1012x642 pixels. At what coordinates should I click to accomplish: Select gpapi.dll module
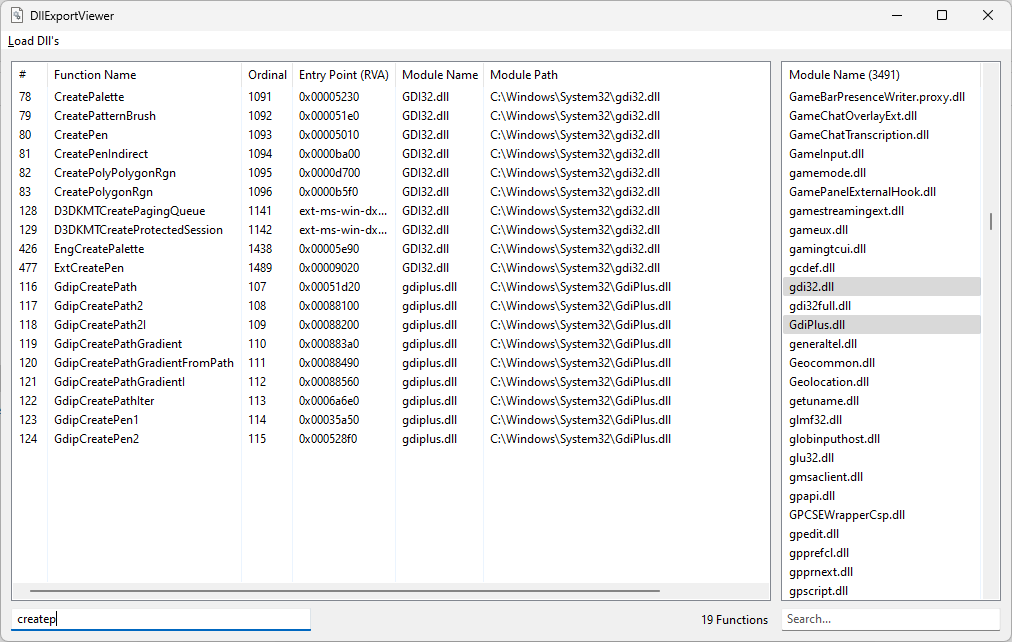tap(882, 496)
